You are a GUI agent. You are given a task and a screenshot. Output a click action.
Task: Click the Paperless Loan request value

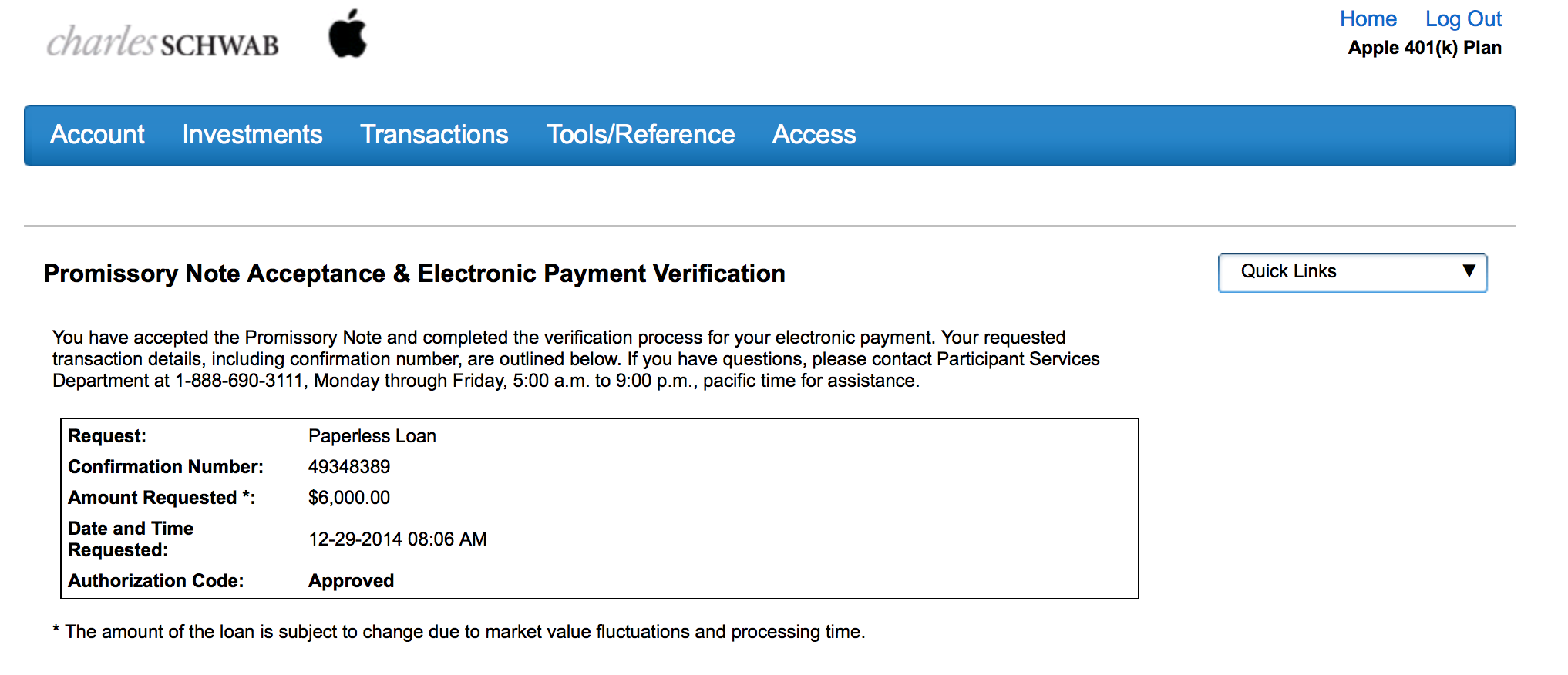(x=372, y=436)
